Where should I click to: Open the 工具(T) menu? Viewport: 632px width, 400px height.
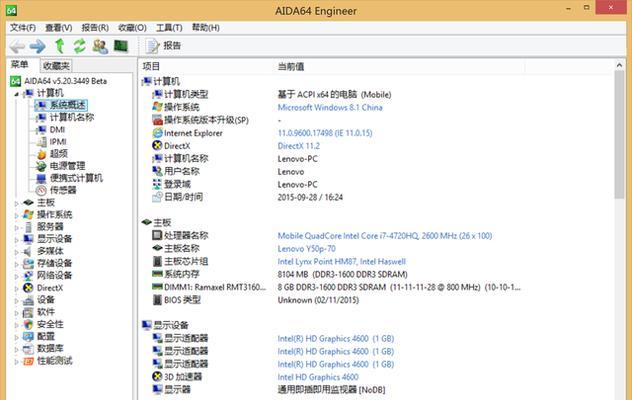pos(169,27)
